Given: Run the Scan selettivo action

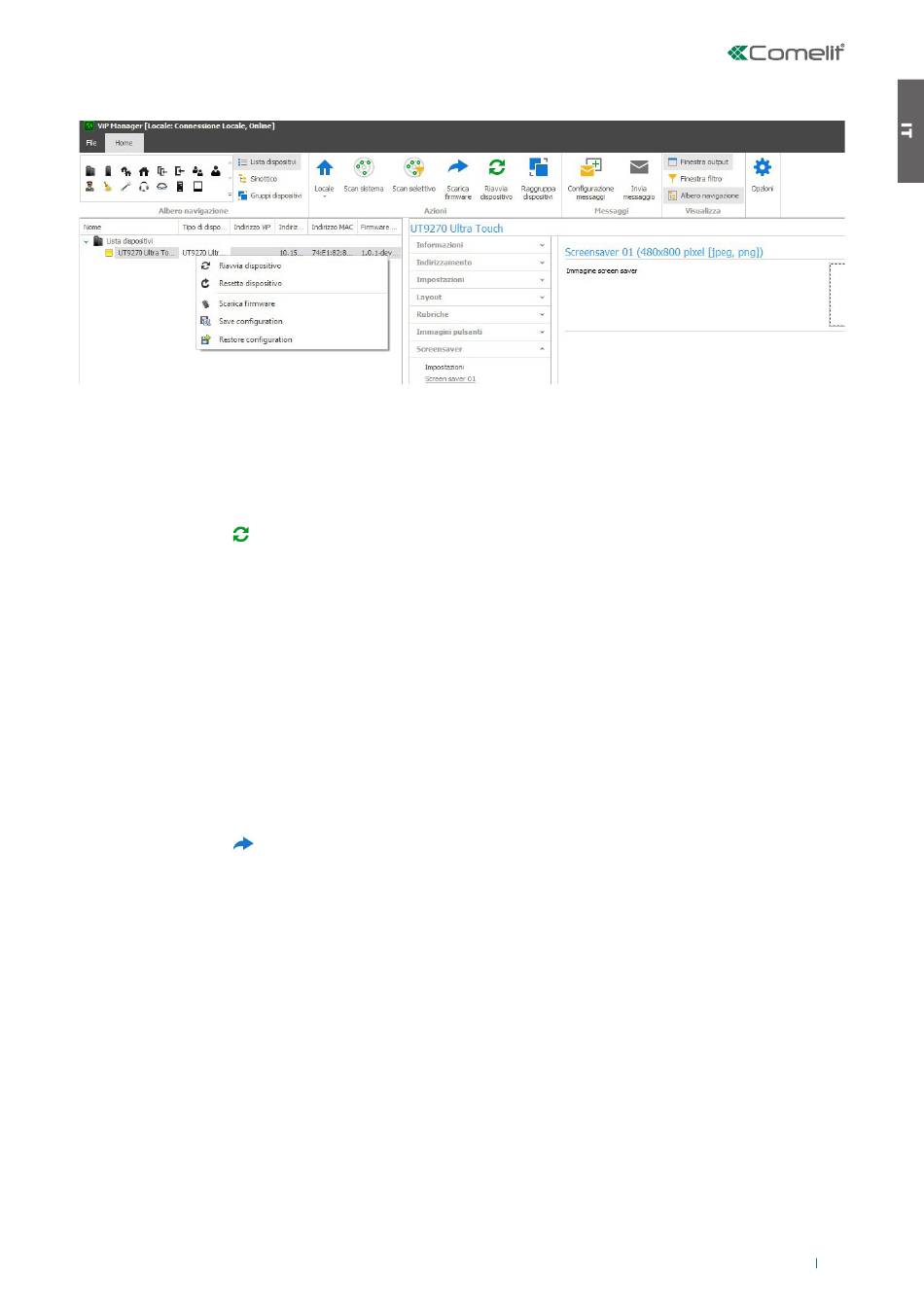Looking at the screenshot, I should 414,176.
